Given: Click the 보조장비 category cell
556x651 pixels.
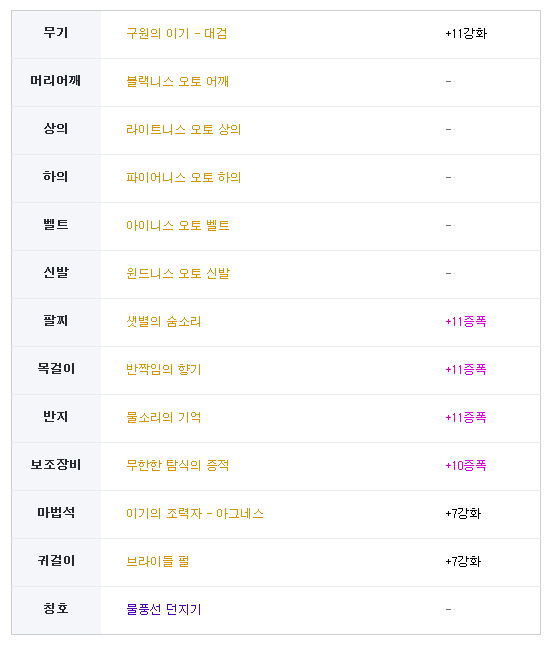Looking at the screenshot, I should pos(56,467).
